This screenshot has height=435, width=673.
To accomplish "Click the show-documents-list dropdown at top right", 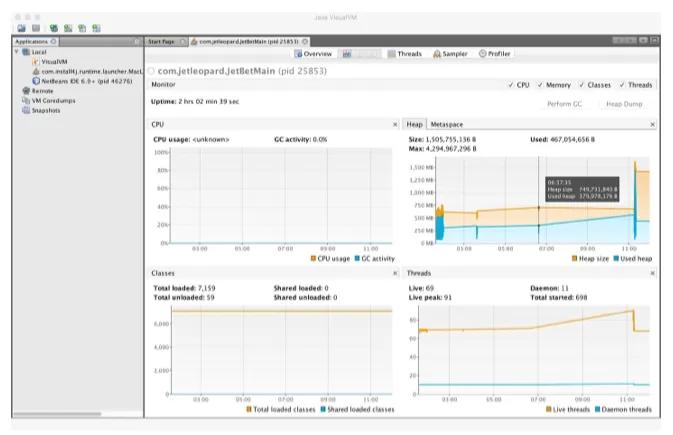I will coord(643,40).
